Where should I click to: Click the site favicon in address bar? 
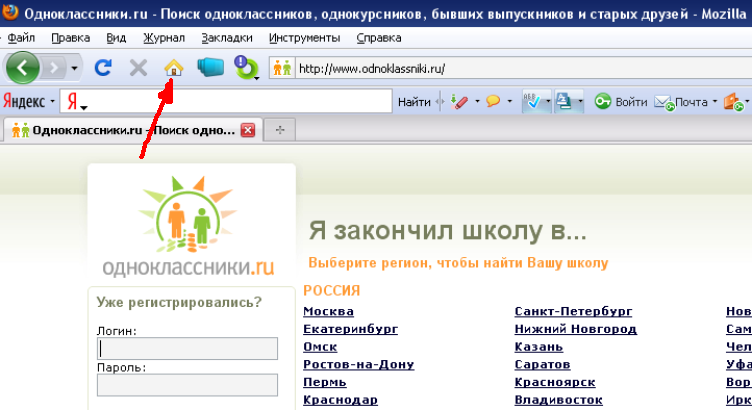[282, 68]
